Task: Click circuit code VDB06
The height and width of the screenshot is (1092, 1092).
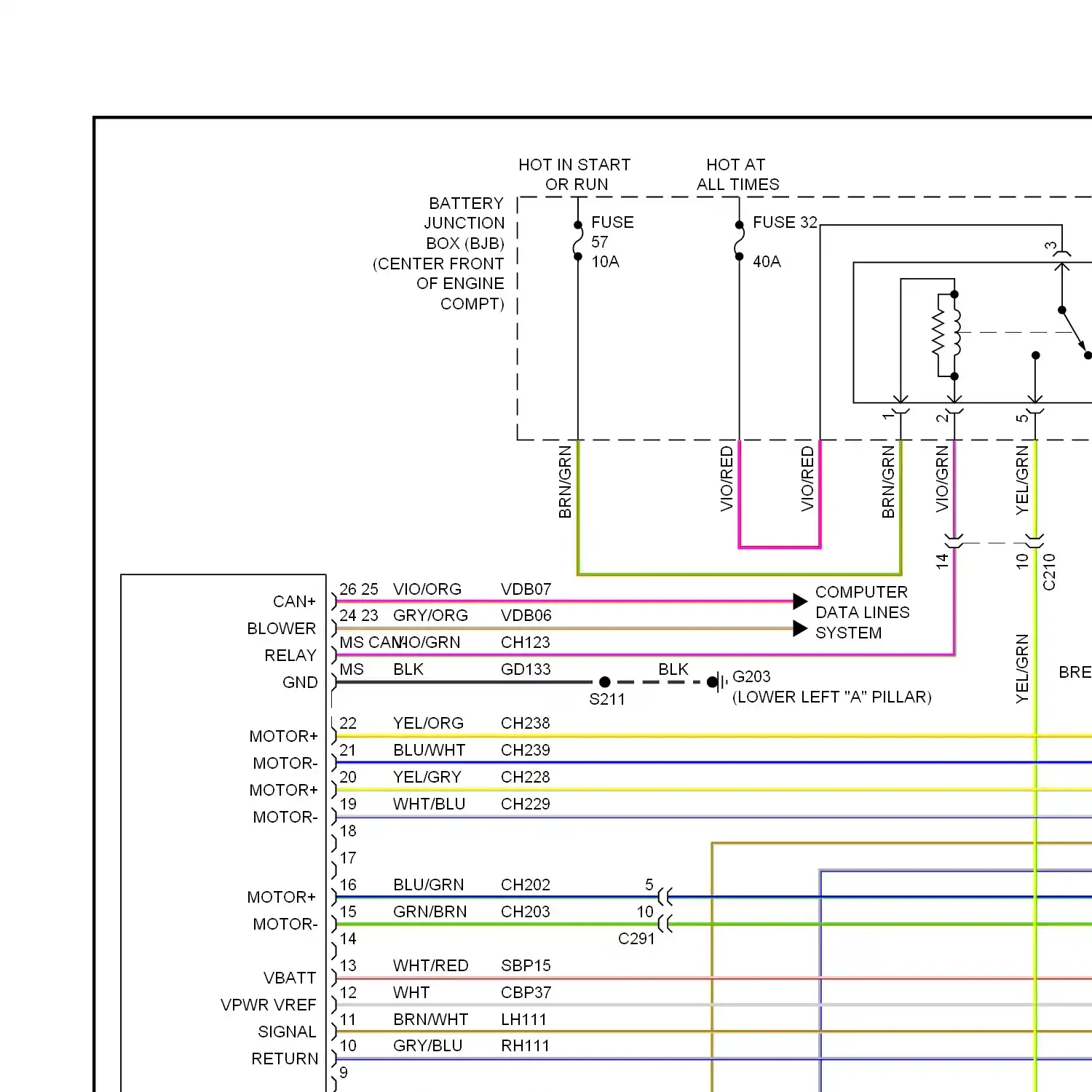Action: (x=526, y=615)
